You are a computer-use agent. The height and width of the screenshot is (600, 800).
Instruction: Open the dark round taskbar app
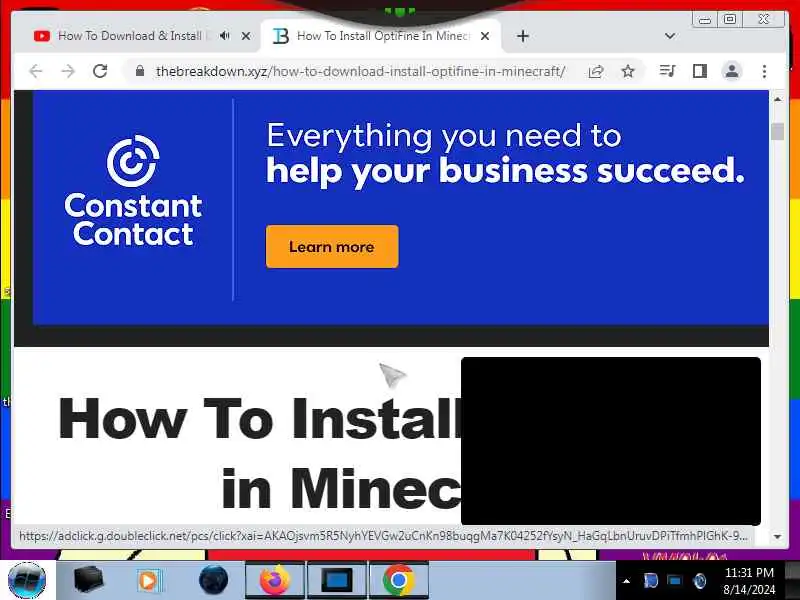click(x=213, y=580)
